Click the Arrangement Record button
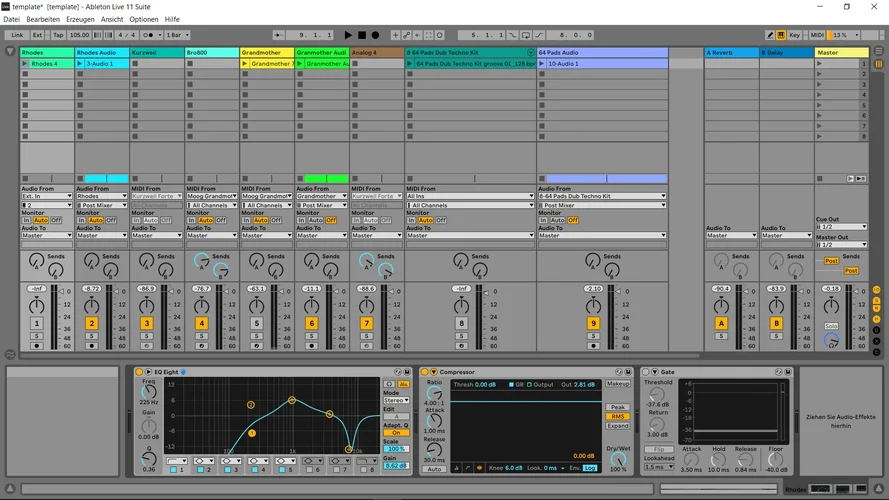This screenshot has width=889, height=500. (x=375, y=35)
